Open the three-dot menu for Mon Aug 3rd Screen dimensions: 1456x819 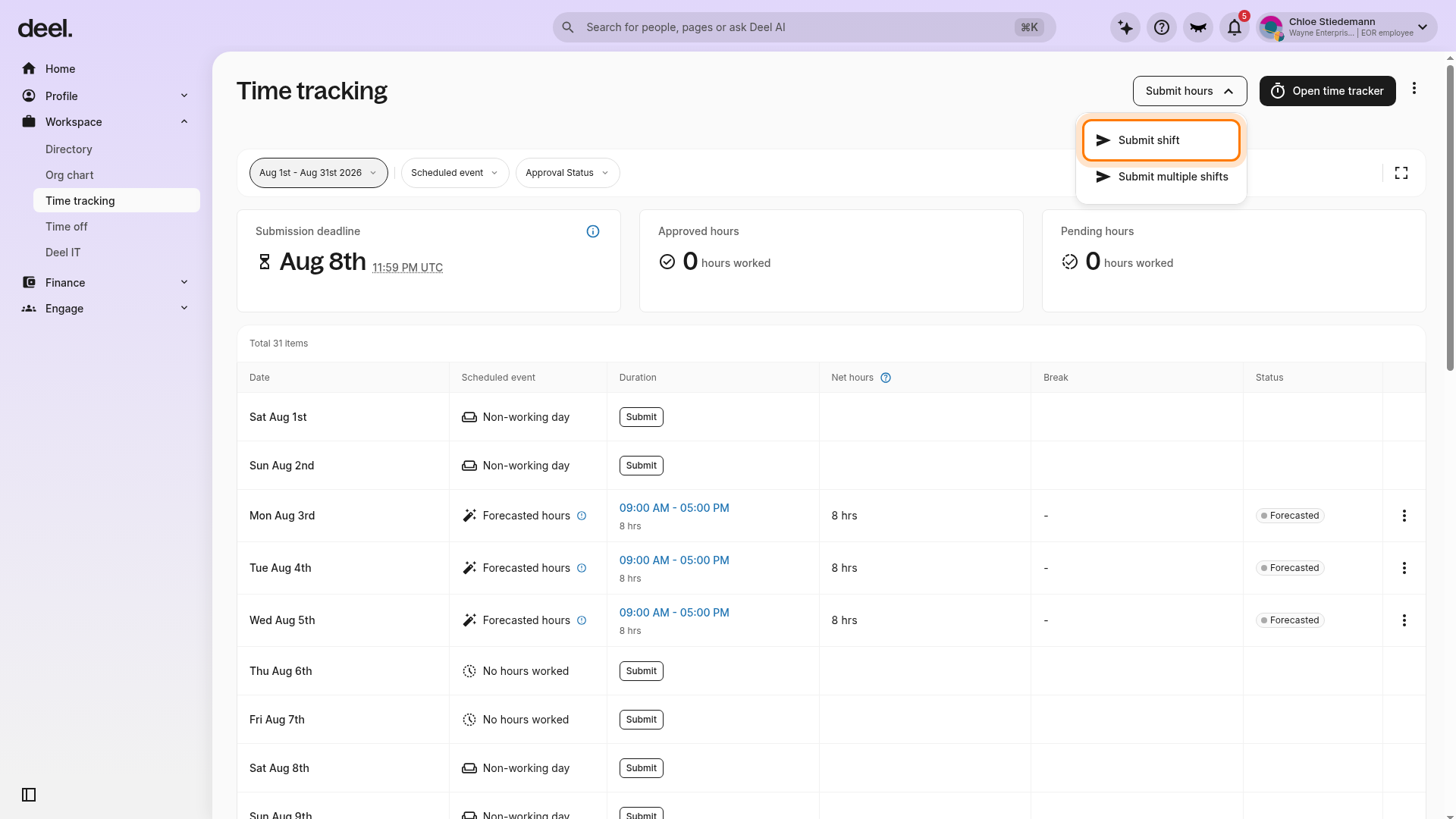click(x=1404, y=516)
